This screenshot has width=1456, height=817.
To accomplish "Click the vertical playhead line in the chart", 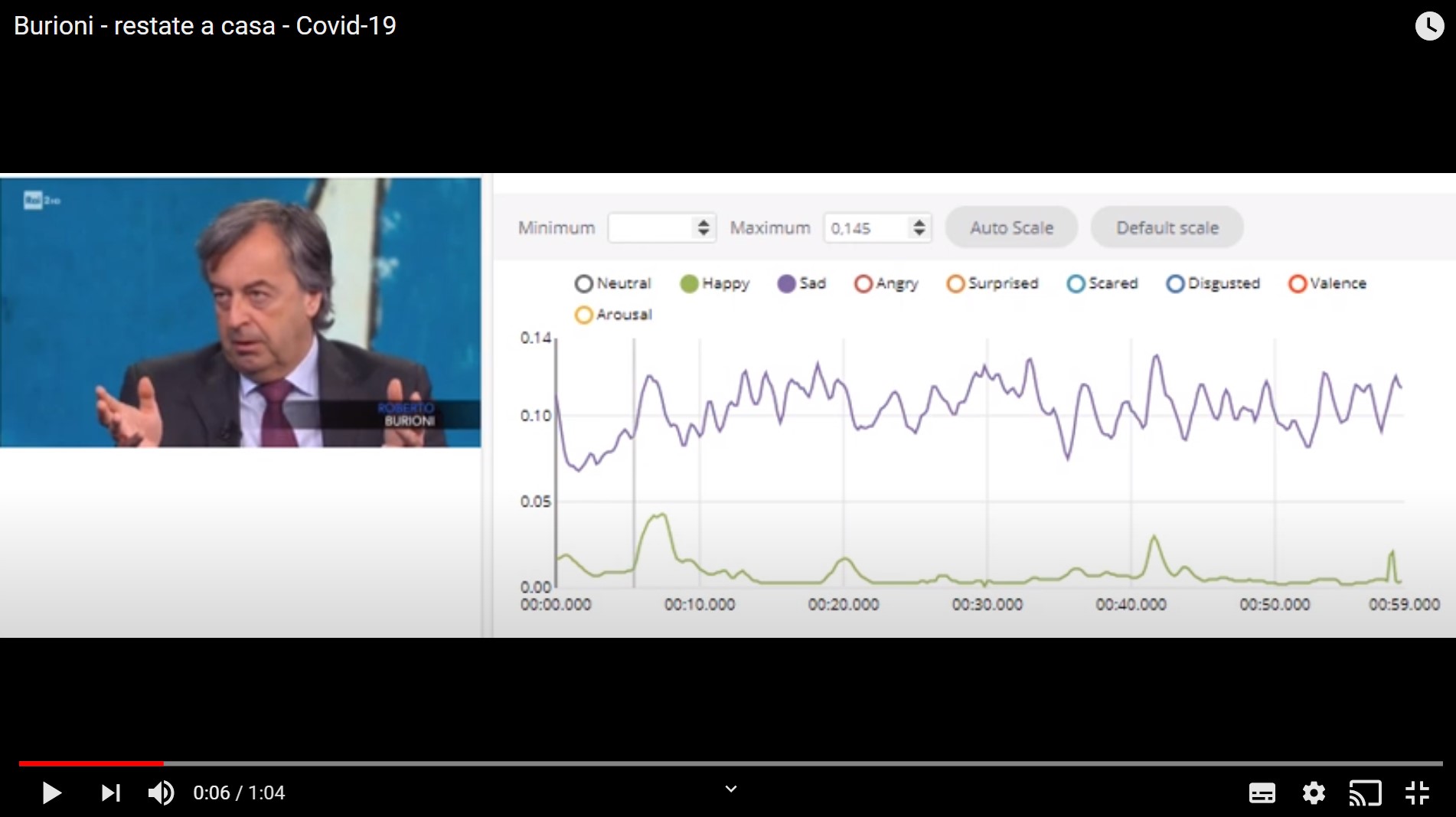I will click(634, 463).
